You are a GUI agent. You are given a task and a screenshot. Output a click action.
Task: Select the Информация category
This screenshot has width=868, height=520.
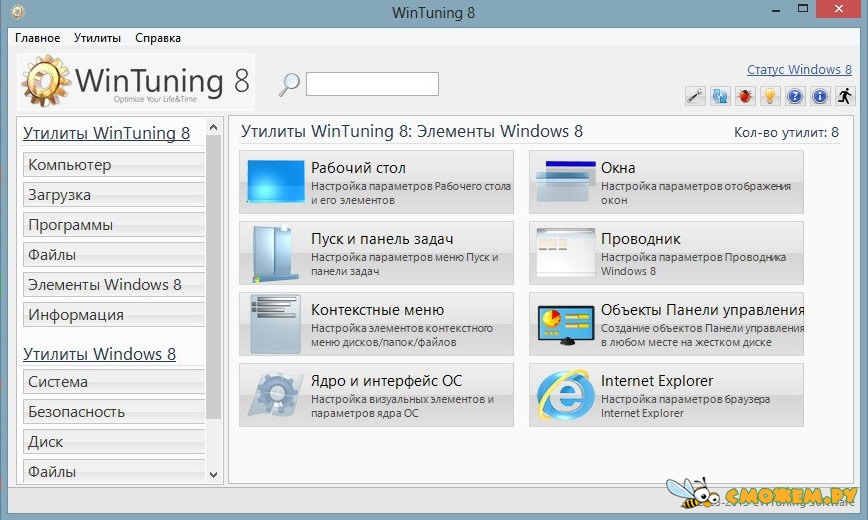[114, 315]
